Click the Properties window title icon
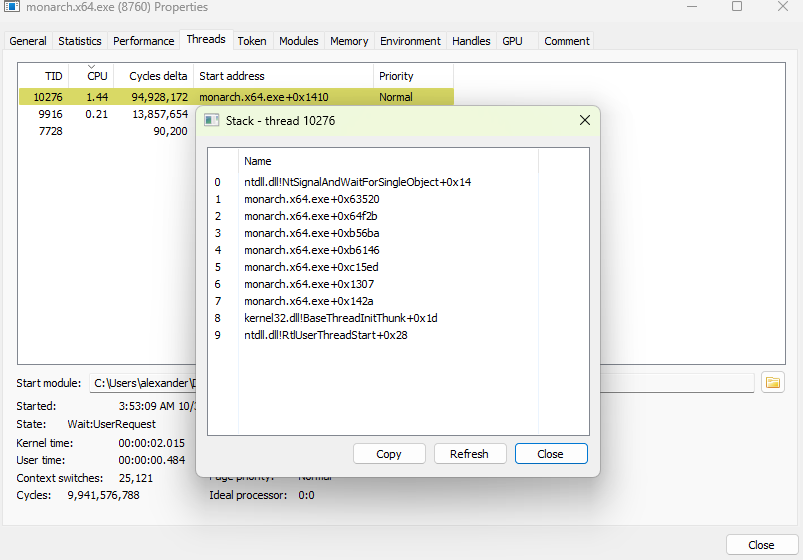Screen dimensions: 803x560 [11, 7]
